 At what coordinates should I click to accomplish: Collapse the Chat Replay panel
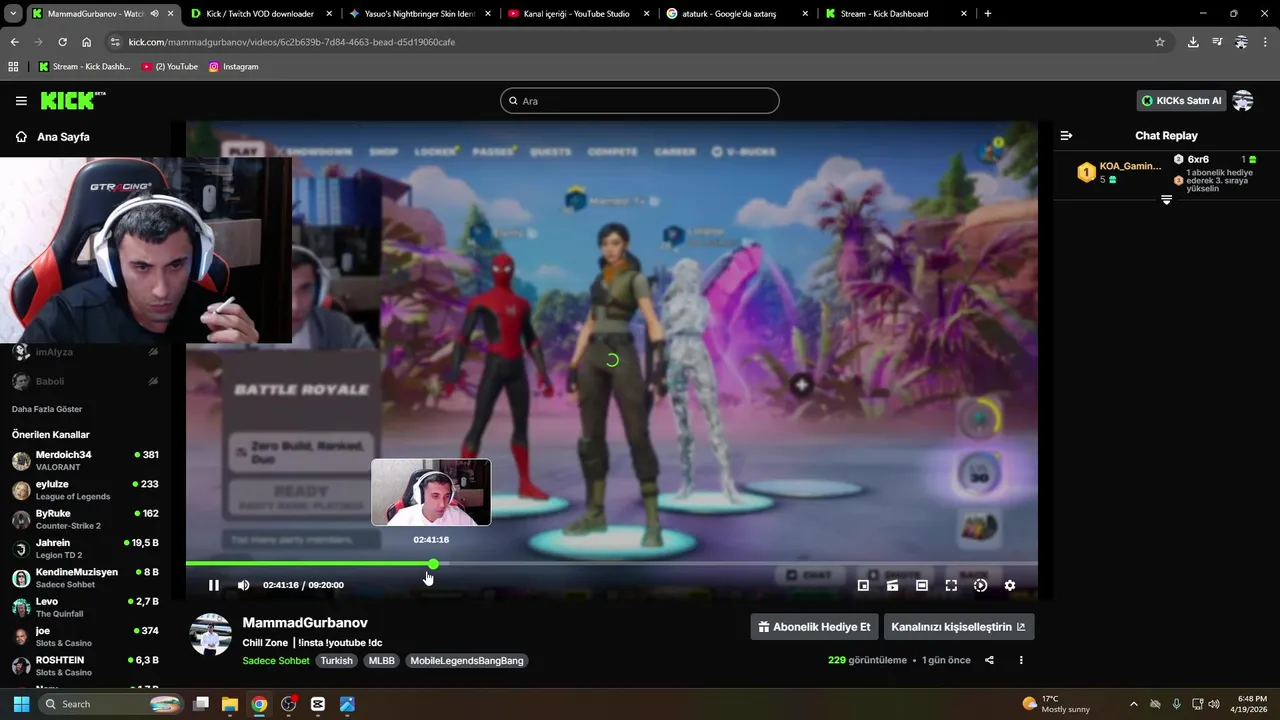1066,135
